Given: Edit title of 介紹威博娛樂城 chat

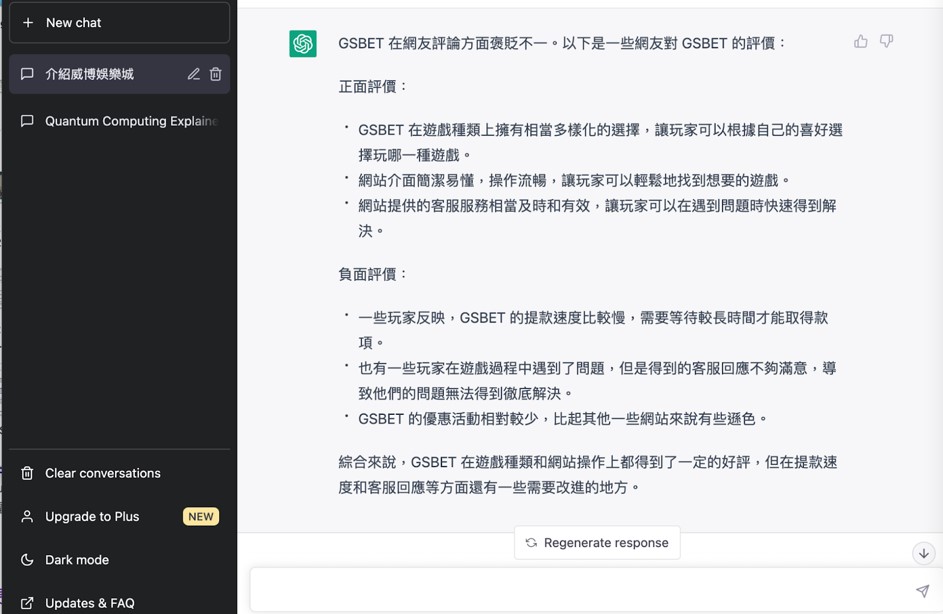Looking at the screenshot, I should point(193,74).
